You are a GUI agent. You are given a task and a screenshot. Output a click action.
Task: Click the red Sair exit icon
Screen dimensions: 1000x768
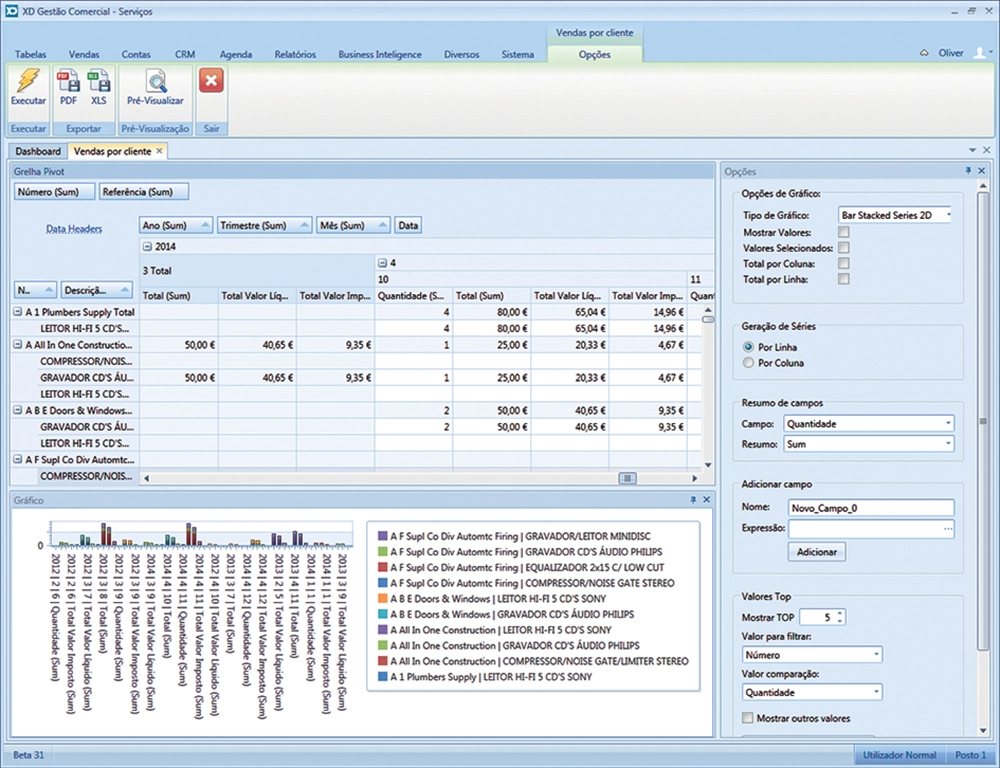tap(210, 82)
